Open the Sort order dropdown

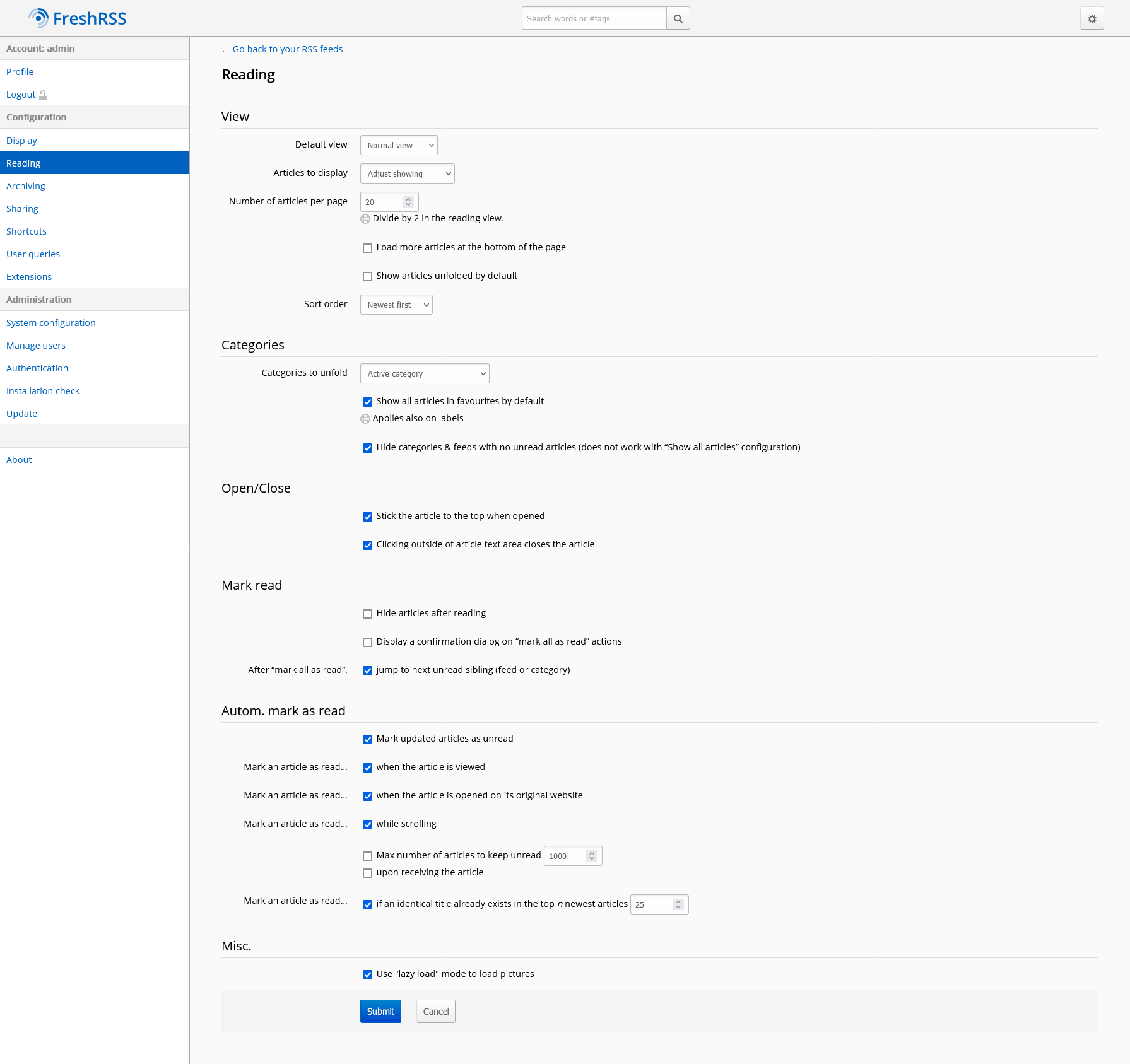(x=396, y=305)
